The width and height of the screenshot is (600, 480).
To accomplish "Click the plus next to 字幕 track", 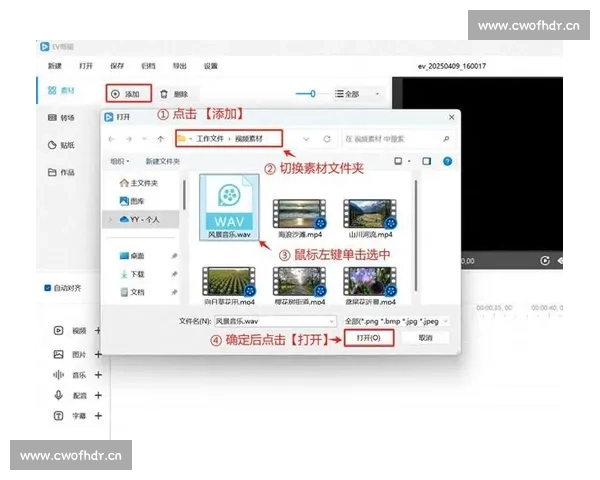I will click(x=98, y=415).
